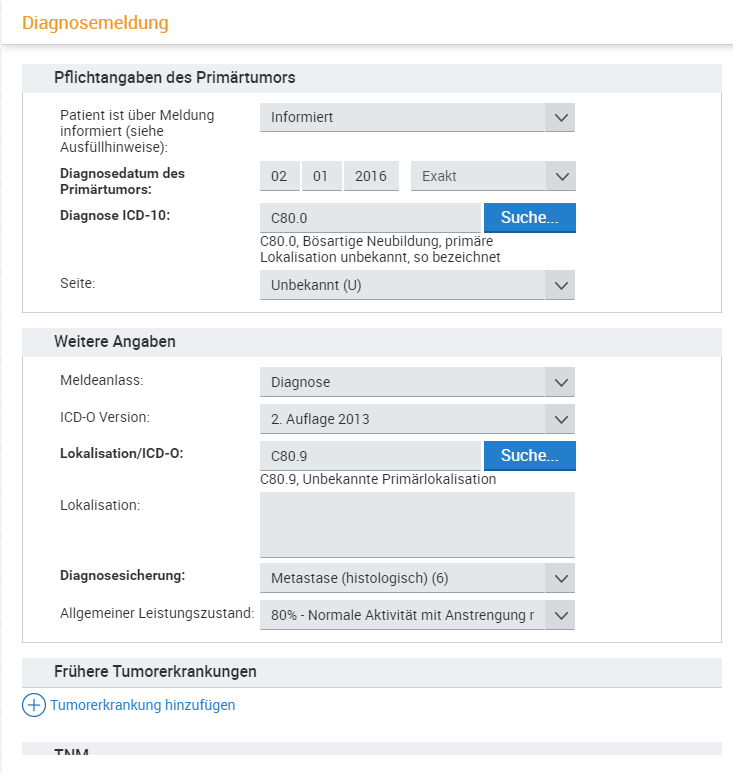Open the Meldeanlass 'Diagnose' dropdown
Screen dimensions: 733x773
pyautogui.click(x=416, y=382)
